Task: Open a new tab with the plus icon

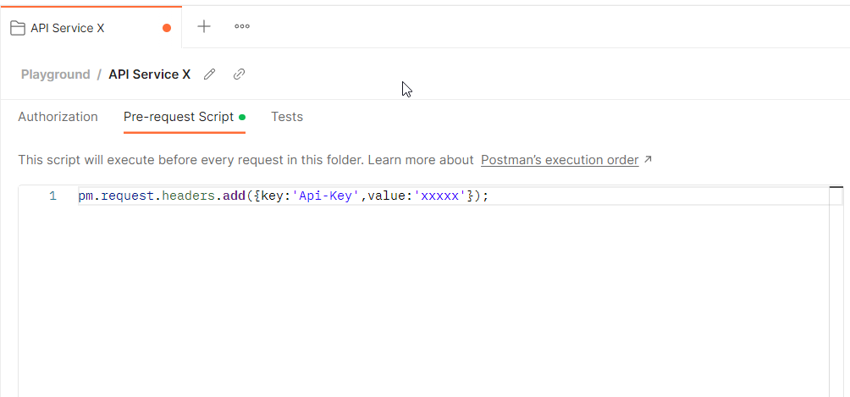Action: tap(204, 26)
